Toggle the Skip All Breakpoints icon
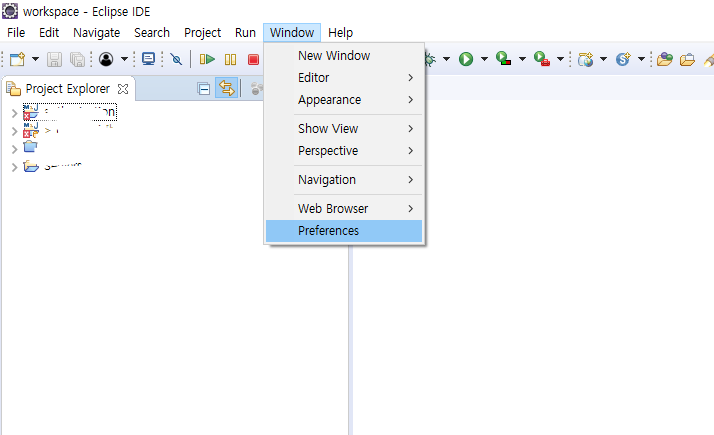This screenshot has height=435, width=714. tap(176, 59)
